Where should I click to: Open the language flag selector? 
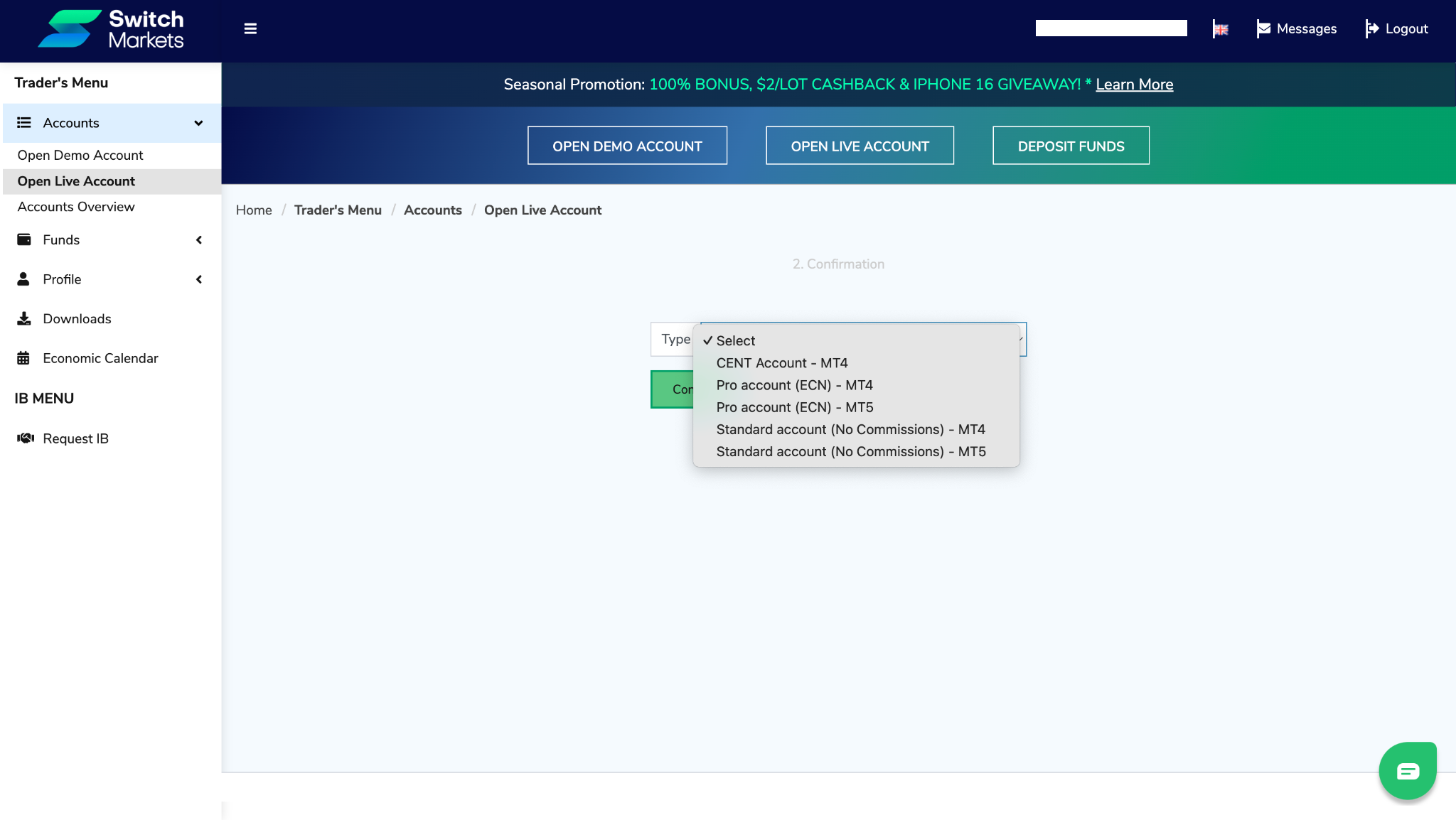[1221, 29]
